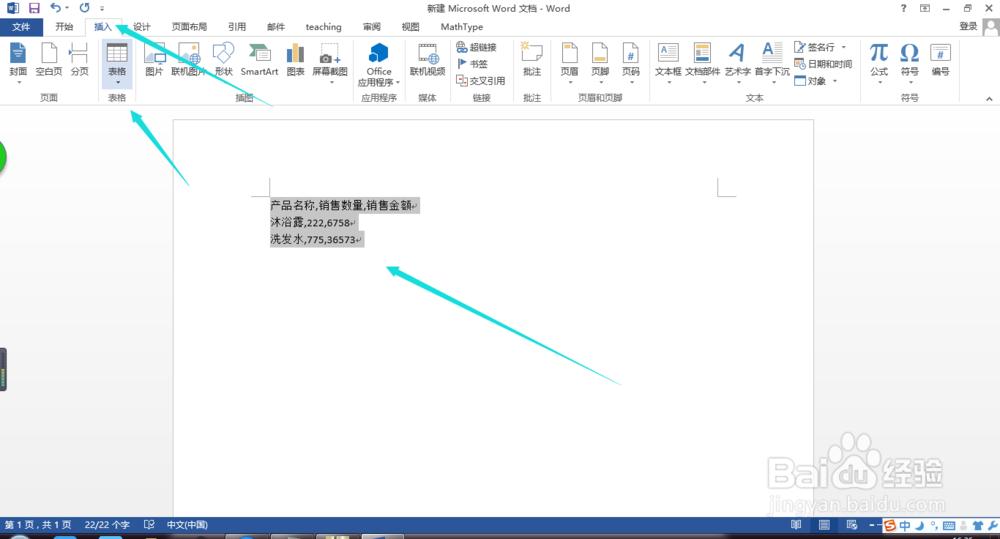Switch to Print Layout view

point(824,524)
